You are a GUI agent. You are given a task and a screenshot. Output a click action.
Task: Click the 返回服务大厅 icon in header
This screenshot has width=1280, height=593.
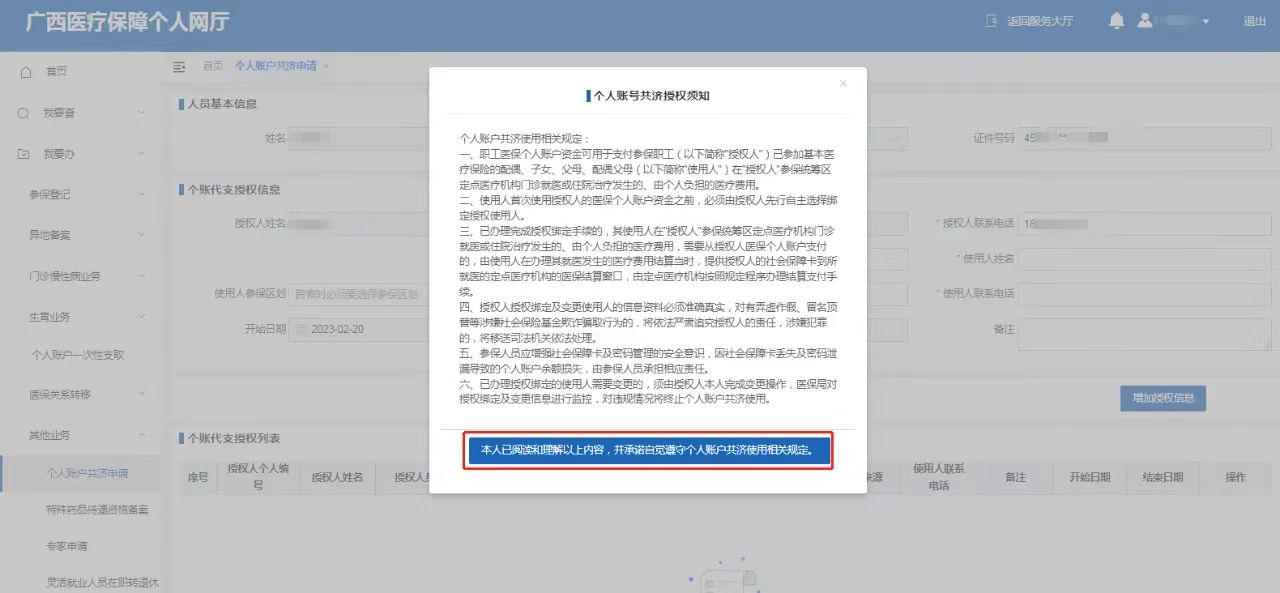992,21
